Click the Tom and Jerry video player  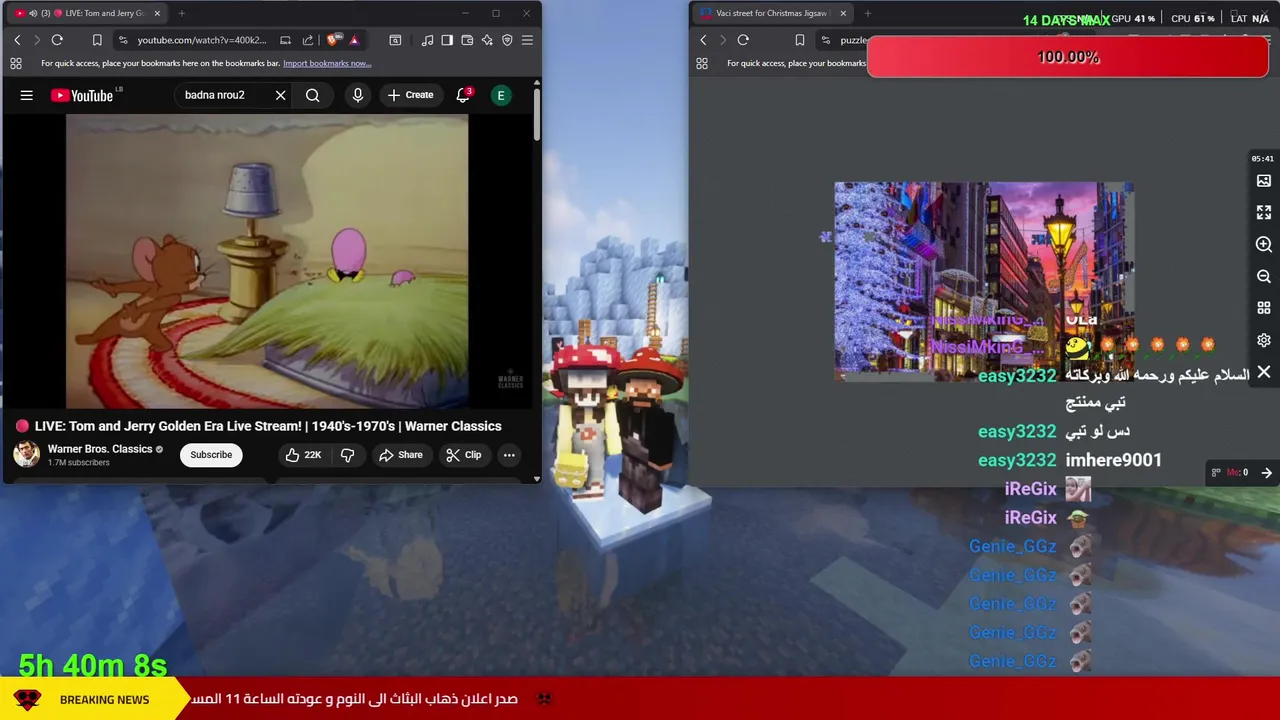tap(267, 262)
